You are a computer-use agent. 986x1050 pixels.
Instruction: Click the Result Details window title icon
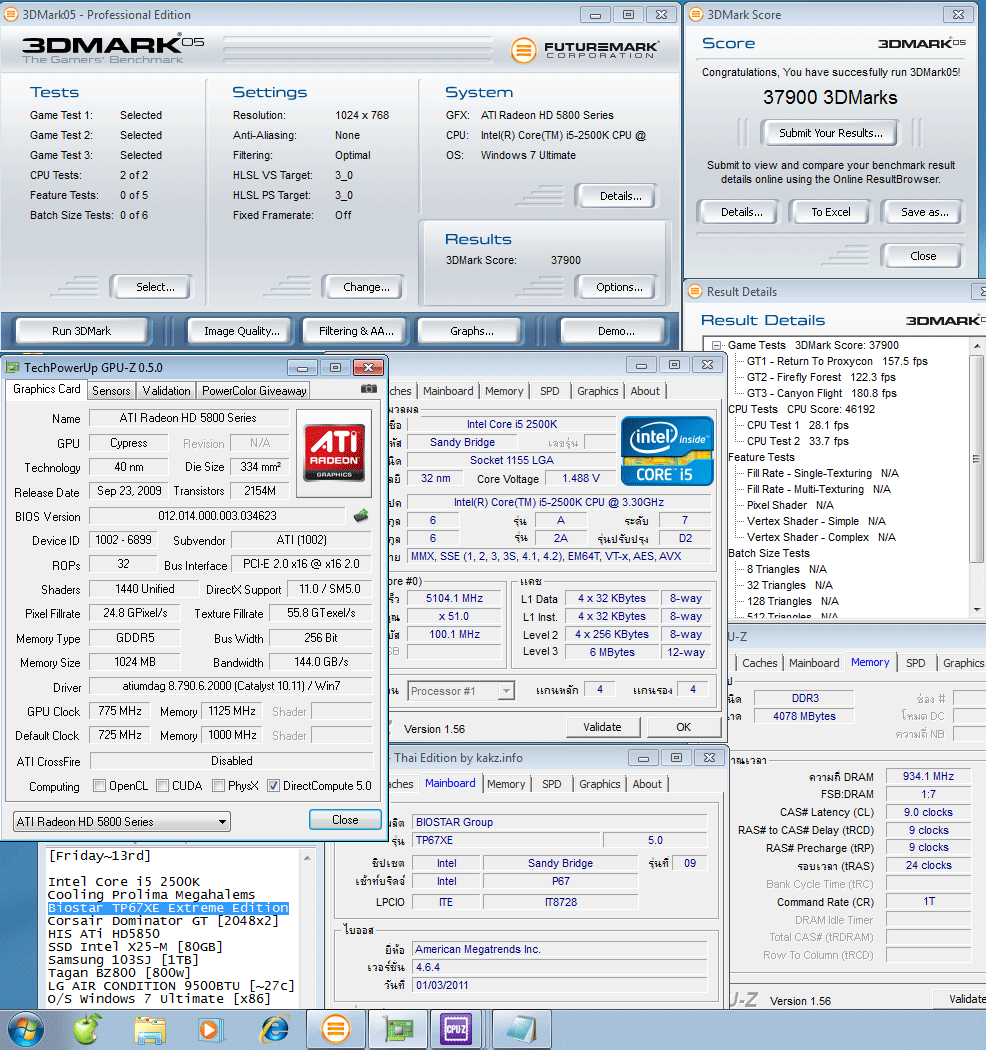[695, 291]
